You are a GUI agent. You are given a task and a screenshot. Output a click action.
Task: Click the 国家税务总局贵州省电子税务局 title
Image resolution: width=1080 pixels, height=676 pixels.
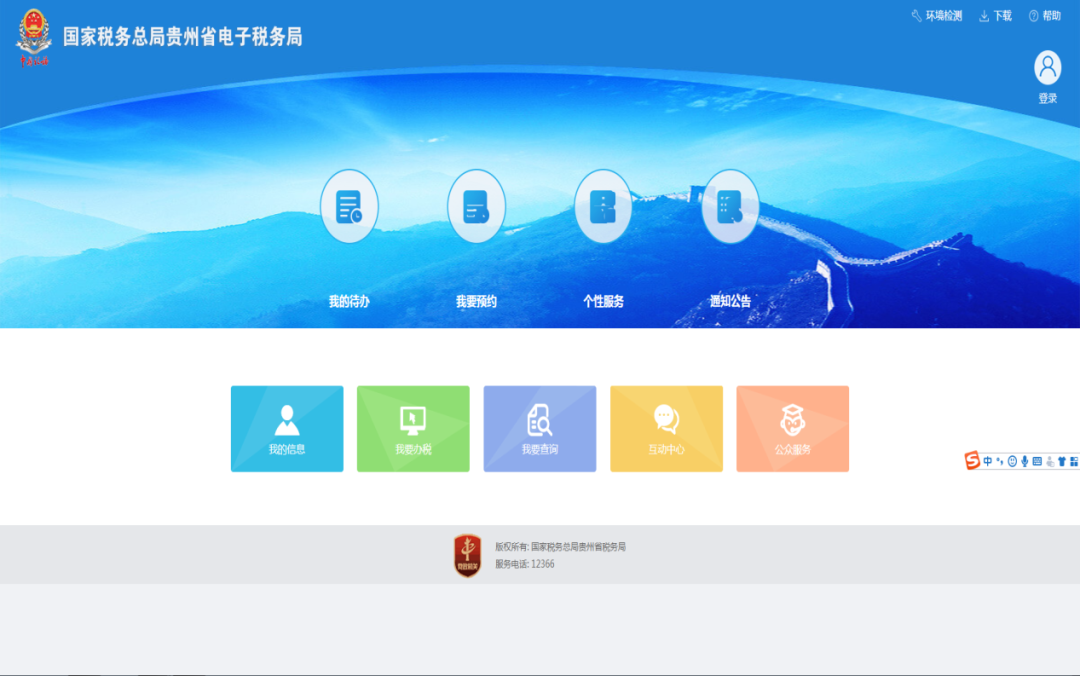click(183, 37)
